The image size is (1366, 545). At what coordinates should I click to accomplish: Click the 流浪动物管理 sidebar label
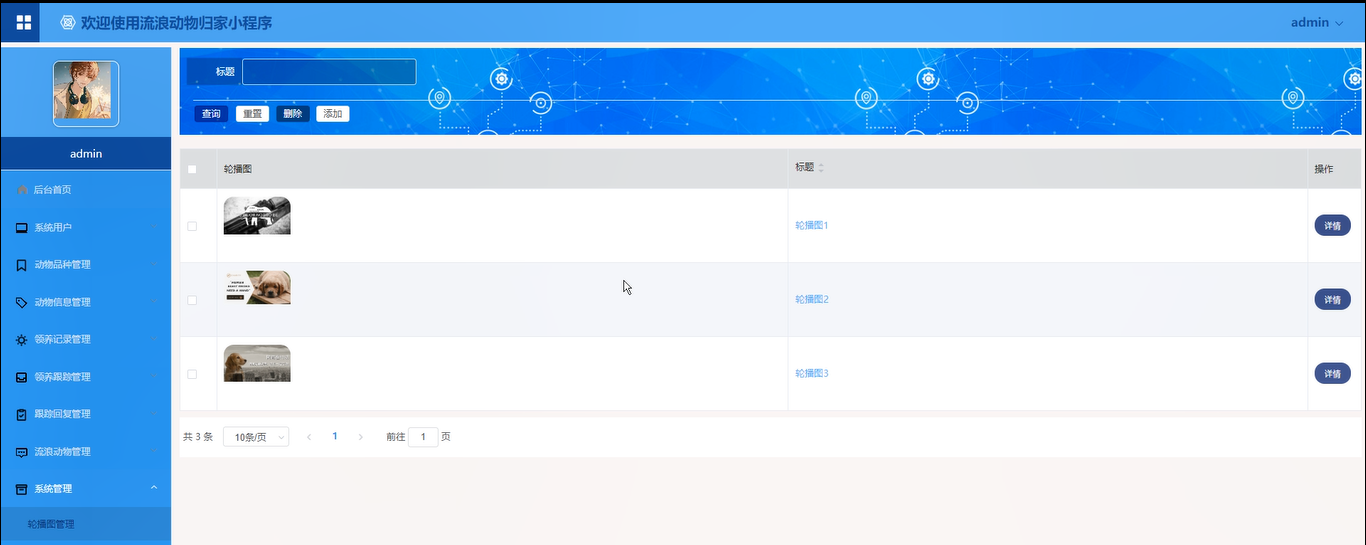63,452
